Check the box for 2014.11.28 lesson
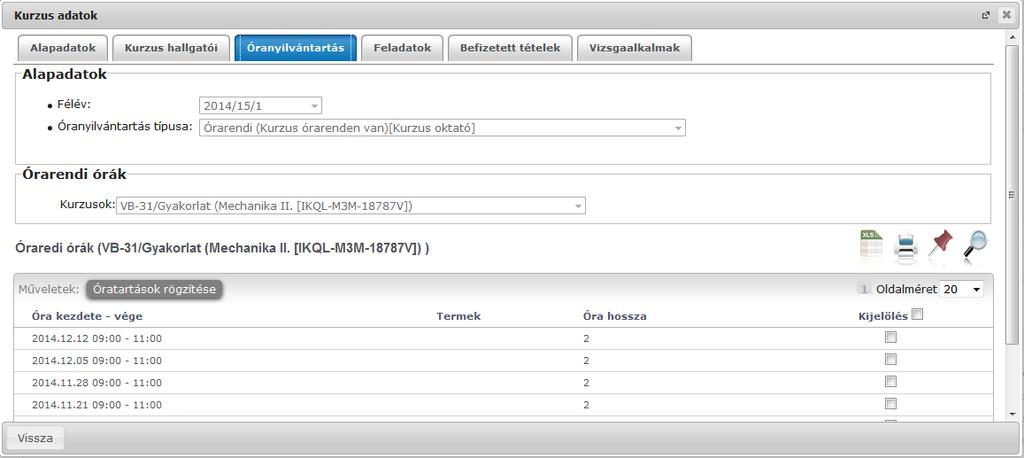Viewport: 1024px width, 458px height. (x=891, y=382)
